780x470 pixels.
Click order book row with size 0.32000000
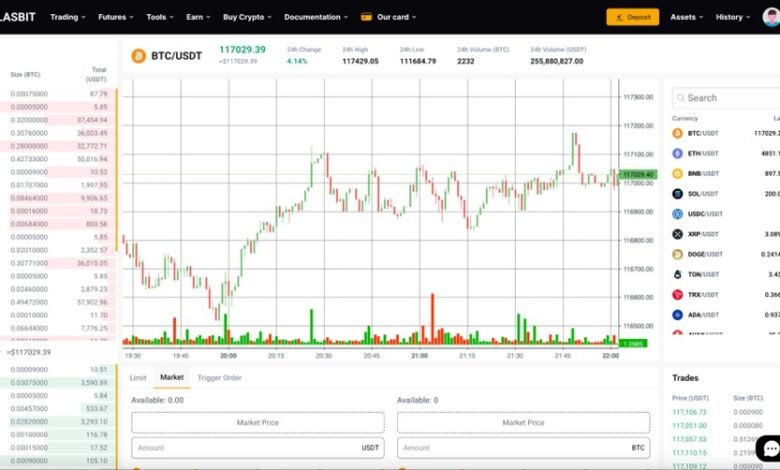point(58,120)
